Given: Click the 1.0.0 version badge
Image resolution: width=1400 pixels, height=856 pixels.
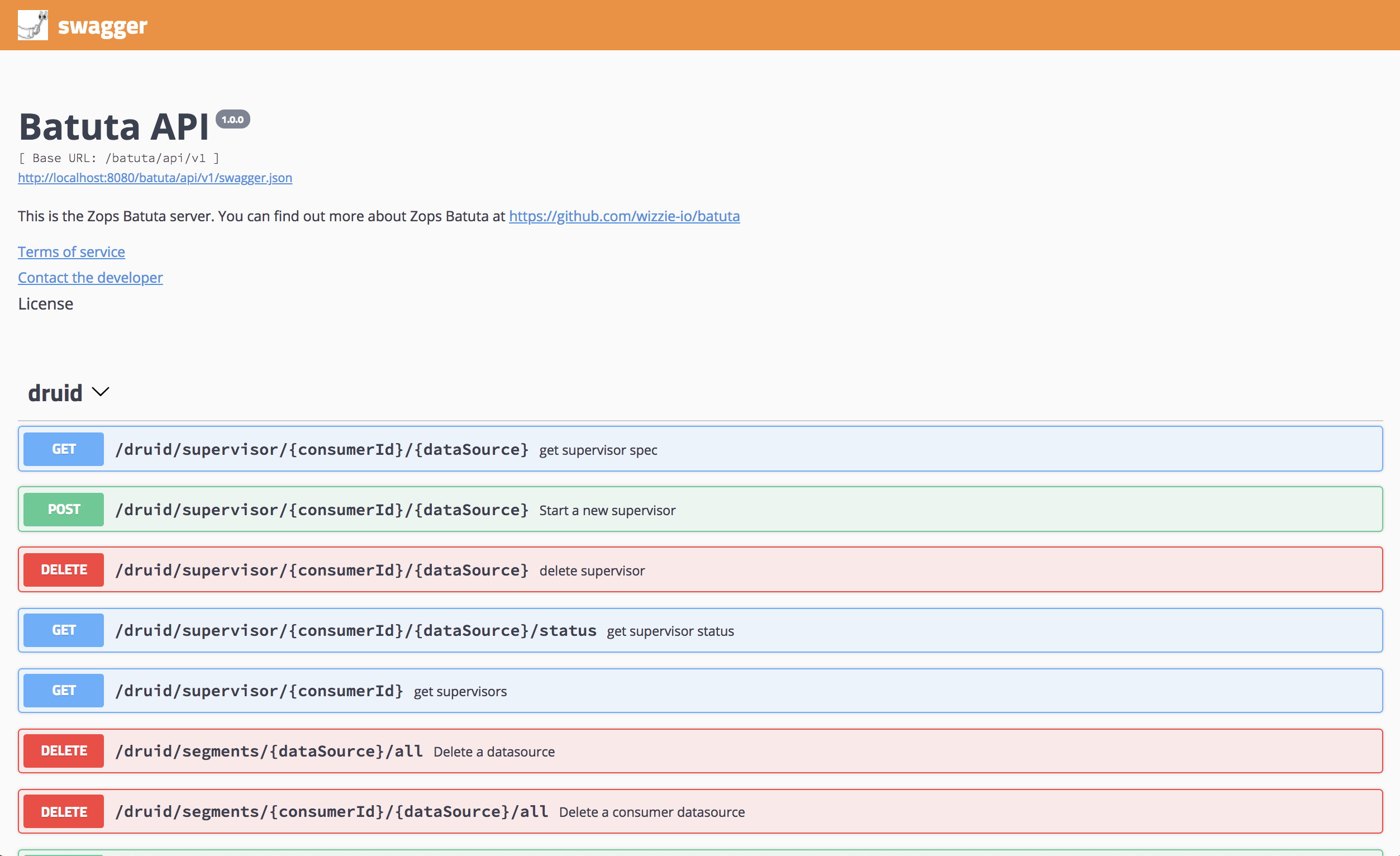Looking at the screenshot, I should 233,120.
